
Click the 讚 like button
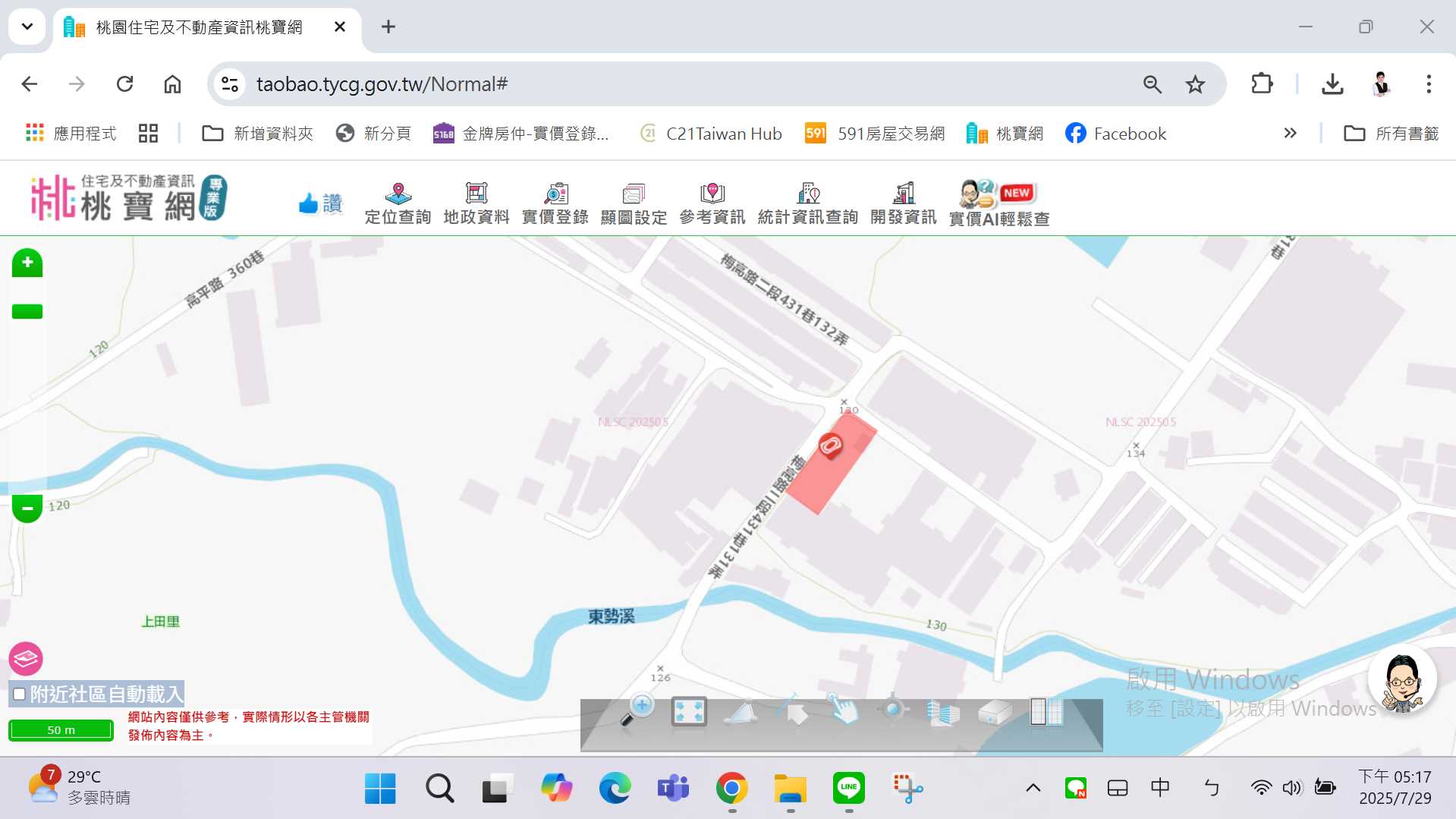tap(320, 203)
